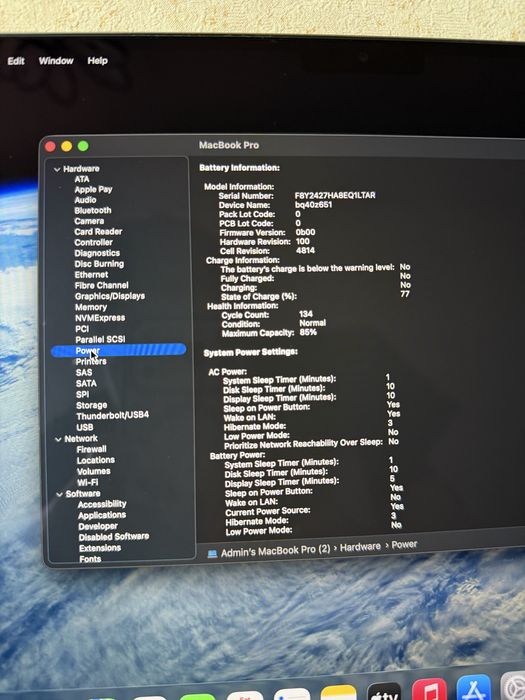The image size is (525, 700).
Task: Select Parallel SCSI in the sidebar
Action: (100, 339)
